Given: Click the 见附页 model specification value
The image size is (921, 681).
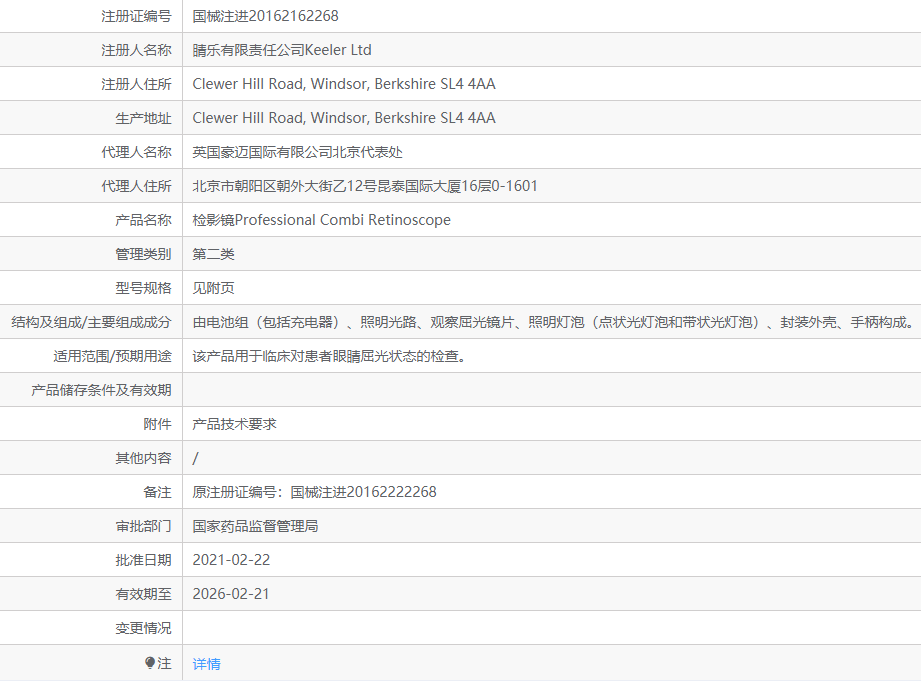Looking at the screenshot, I should (214, 288).
